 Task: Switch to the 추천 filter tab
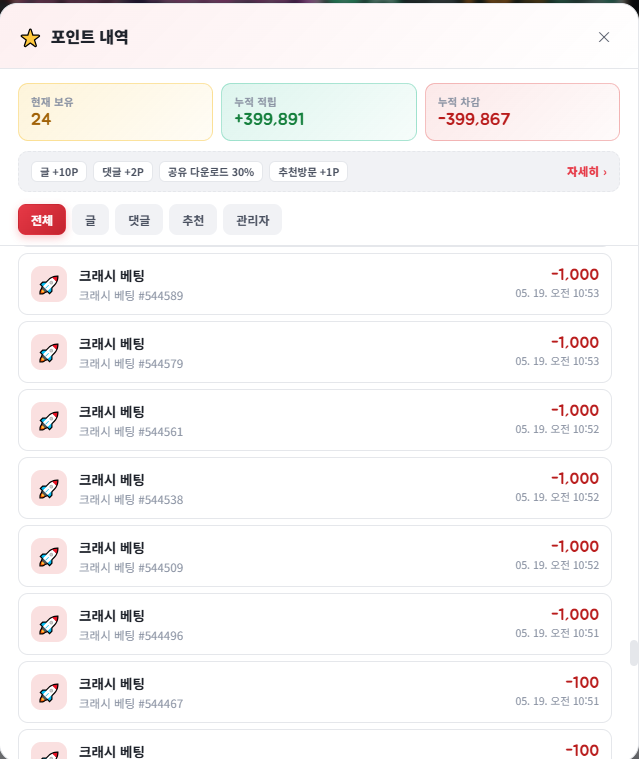coord(193,220)
